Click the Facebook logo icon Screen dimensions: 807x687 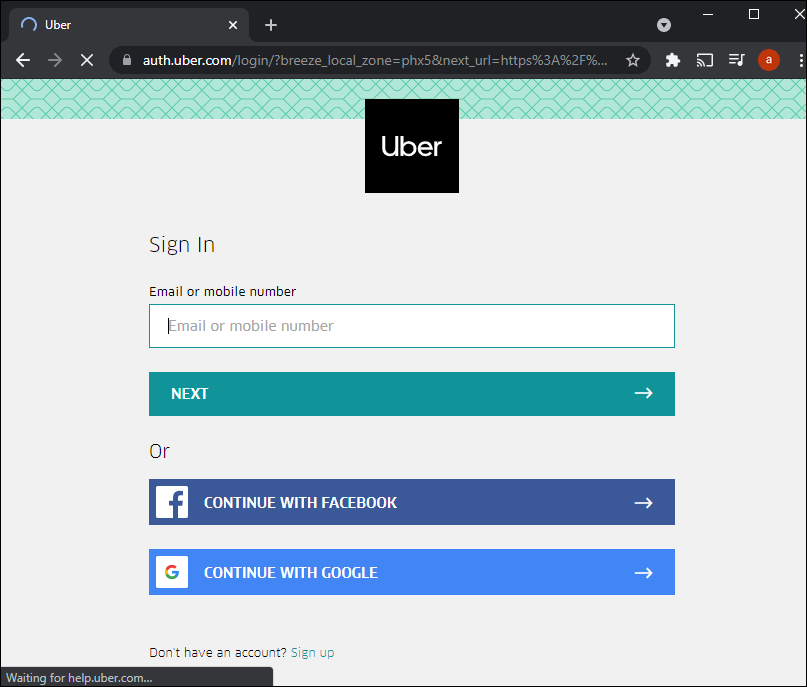[x=172, y=502]
